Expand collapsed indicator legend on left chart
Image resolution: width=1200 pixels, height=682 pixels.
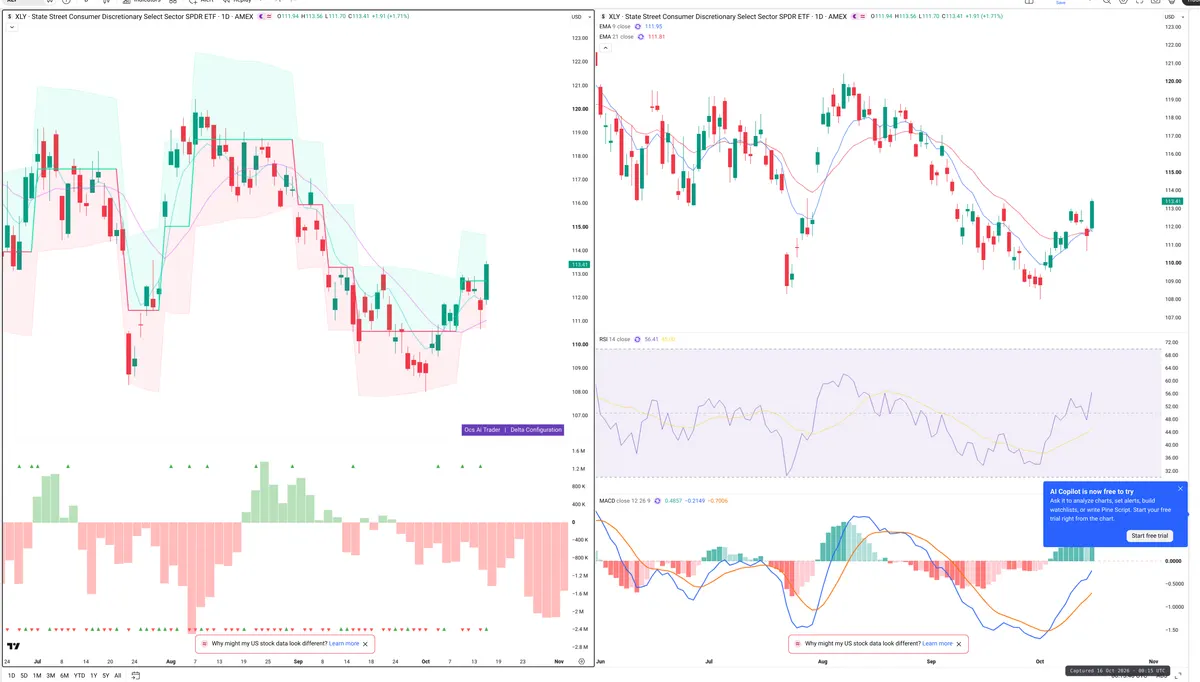click(x=11, y=27)
